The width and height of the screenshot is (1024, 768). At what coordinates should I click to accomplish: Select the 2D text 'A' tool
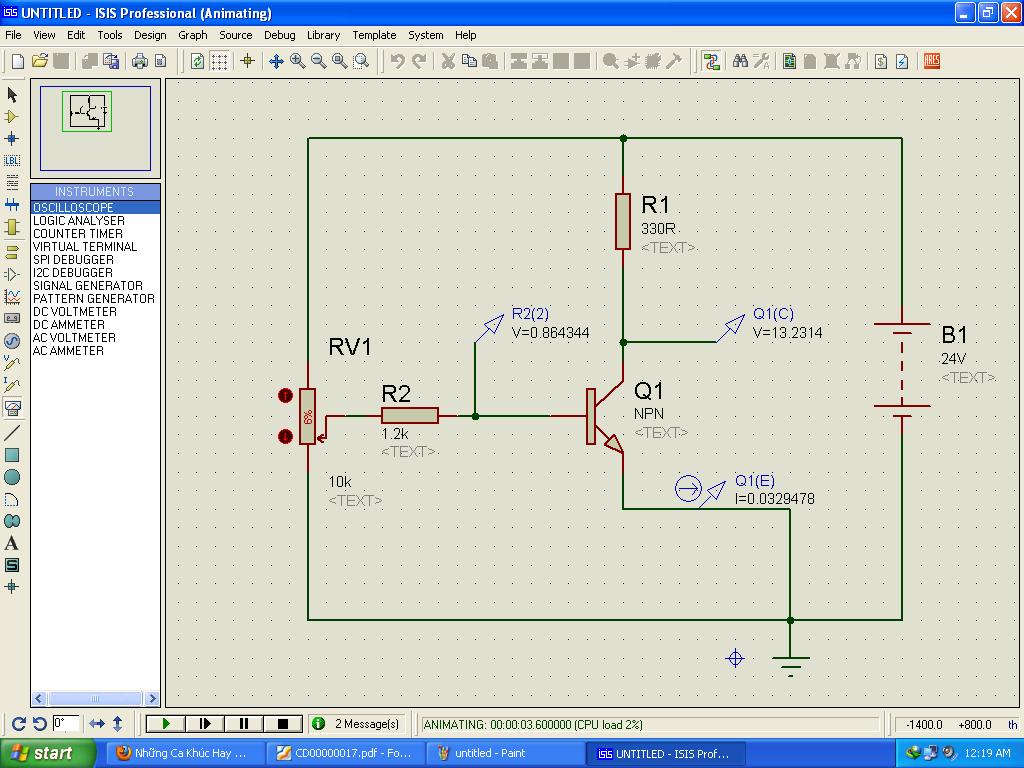[x=12, y=543]
